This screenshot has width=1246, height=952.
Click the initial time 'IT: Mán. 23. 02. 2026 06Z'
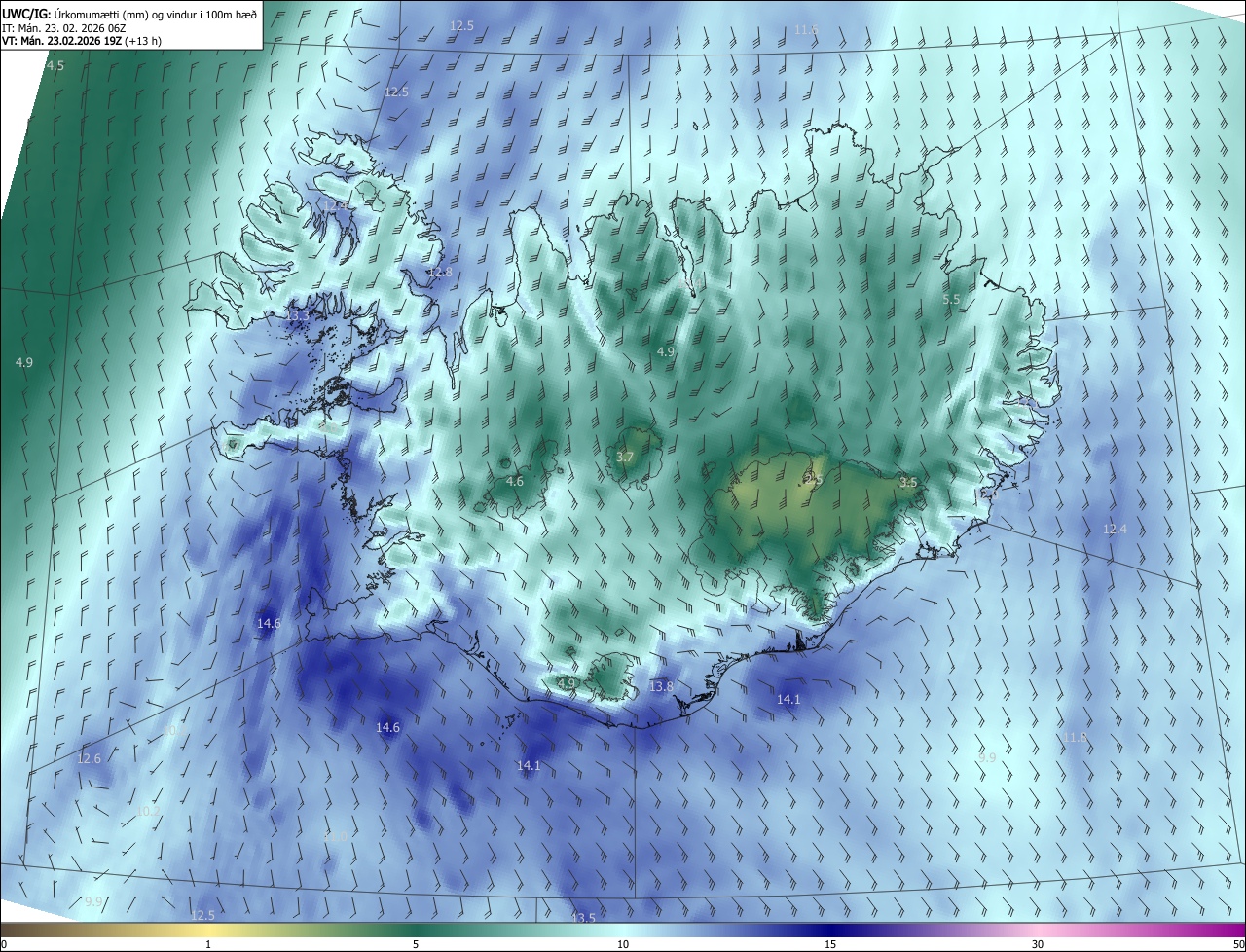pos(64,27)
